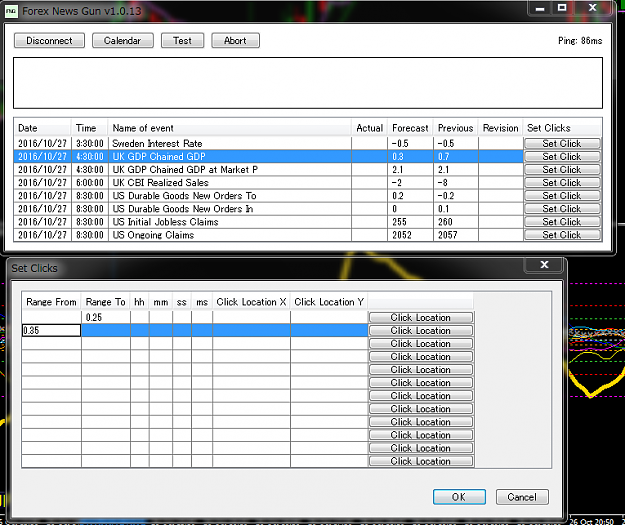Click the Forecast column header

pos(410,128)
